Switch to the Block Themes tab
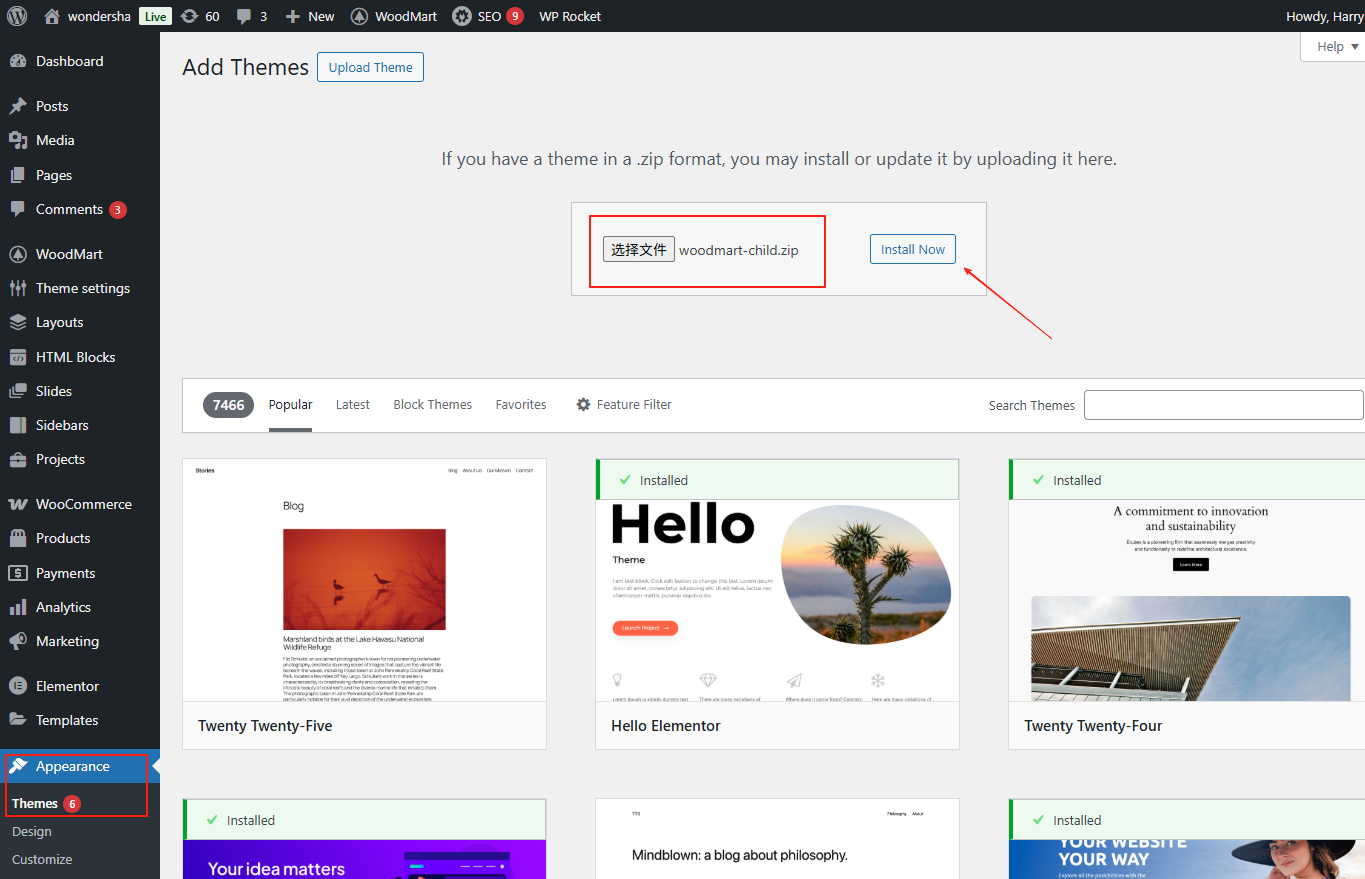Screen dimensions: 1365x879 [432, 405]
